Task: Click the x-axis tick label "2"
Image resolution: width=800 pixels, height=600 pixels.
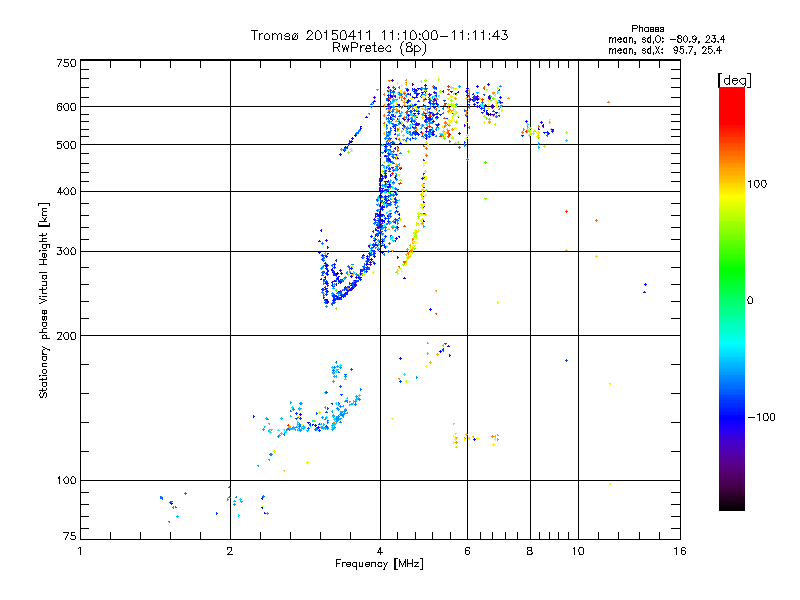Action: (x=230, y=551)
